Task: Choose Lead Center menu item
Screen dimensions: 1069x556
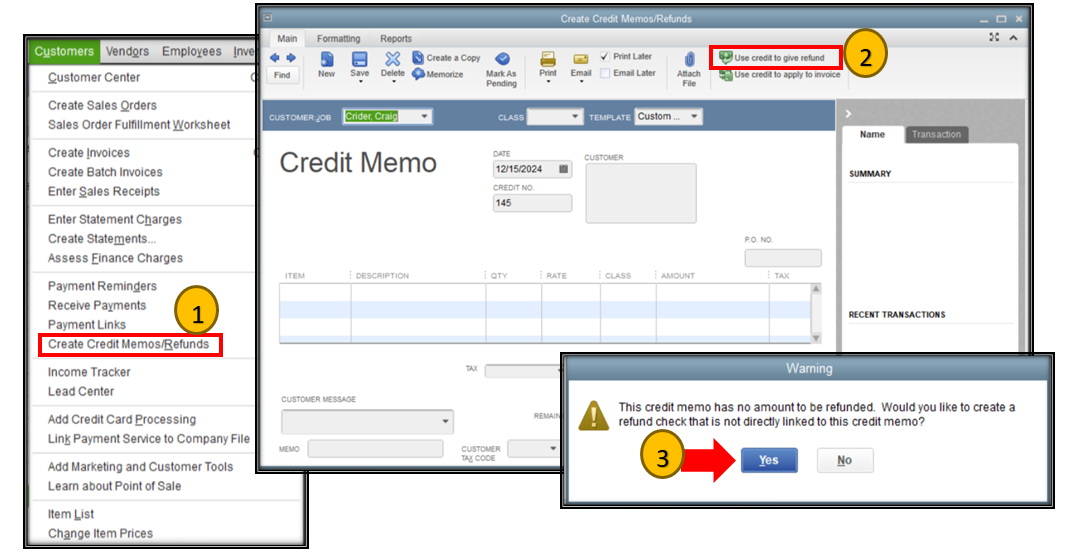Action: tap(81, 392)
